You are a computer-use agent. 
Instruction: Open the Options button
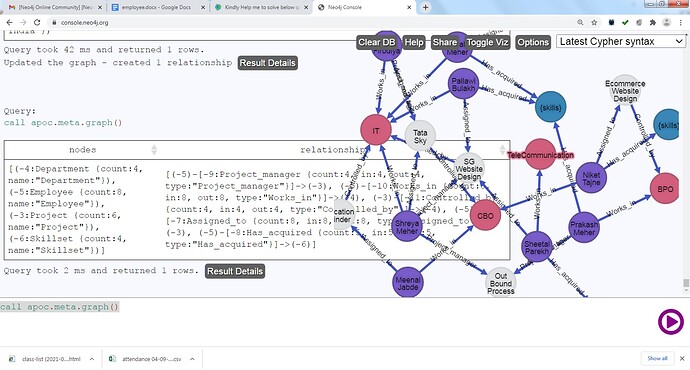533,42
